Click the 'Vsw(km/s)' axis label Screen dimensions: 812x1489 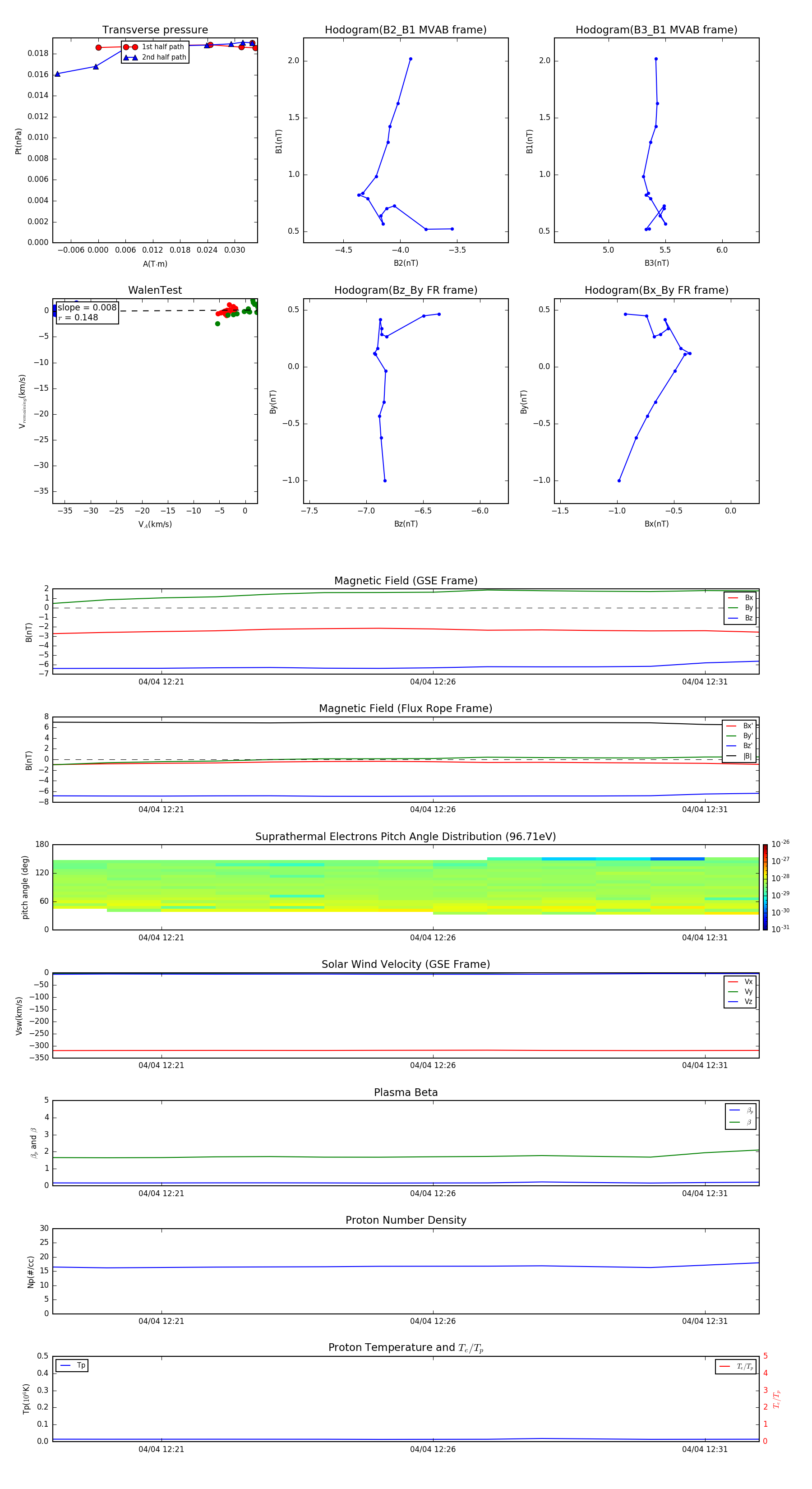click(x=18, y=1016)
